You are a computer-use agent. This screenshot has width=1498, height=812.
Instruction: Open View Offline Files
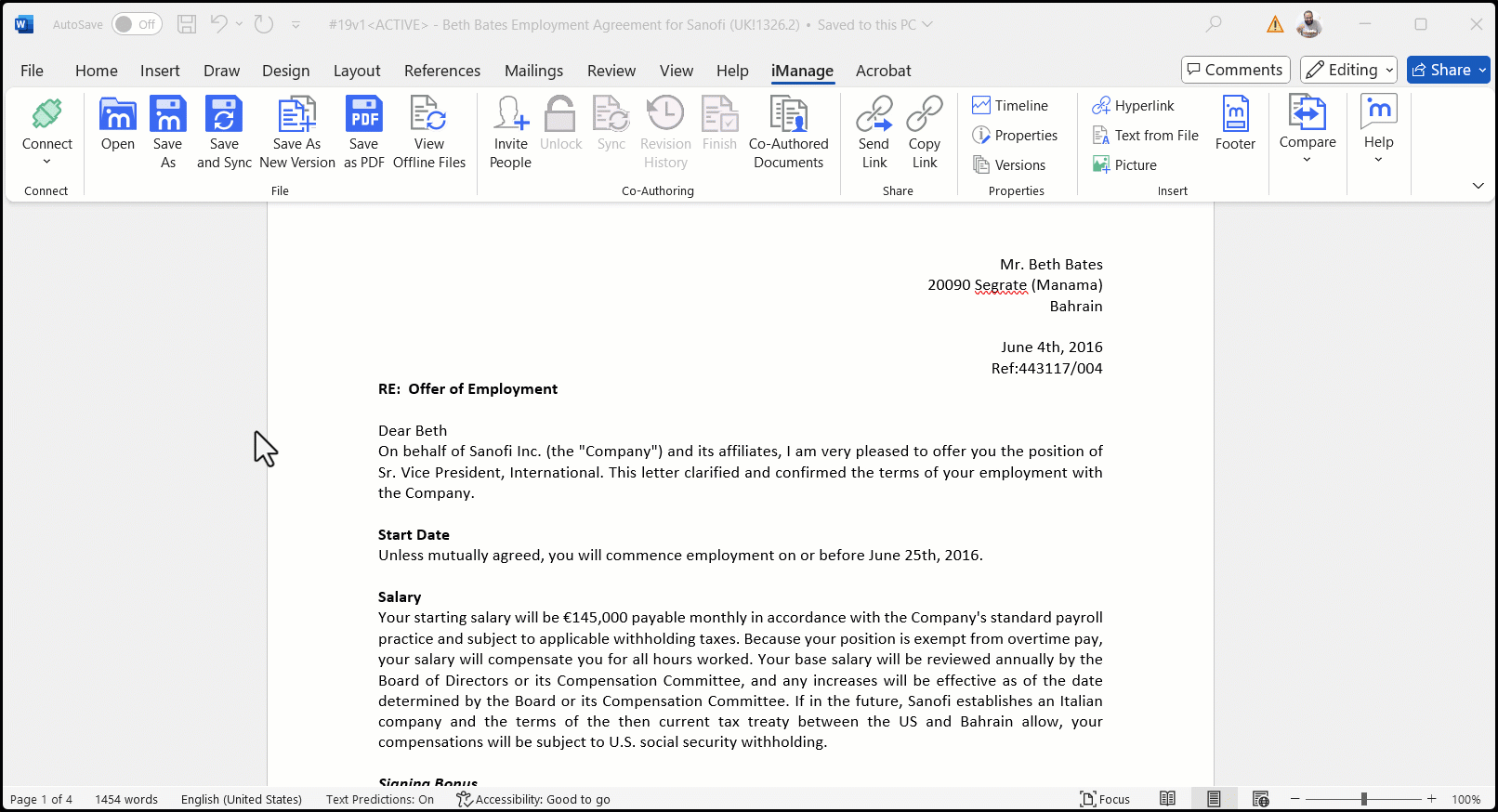[428, 115]
